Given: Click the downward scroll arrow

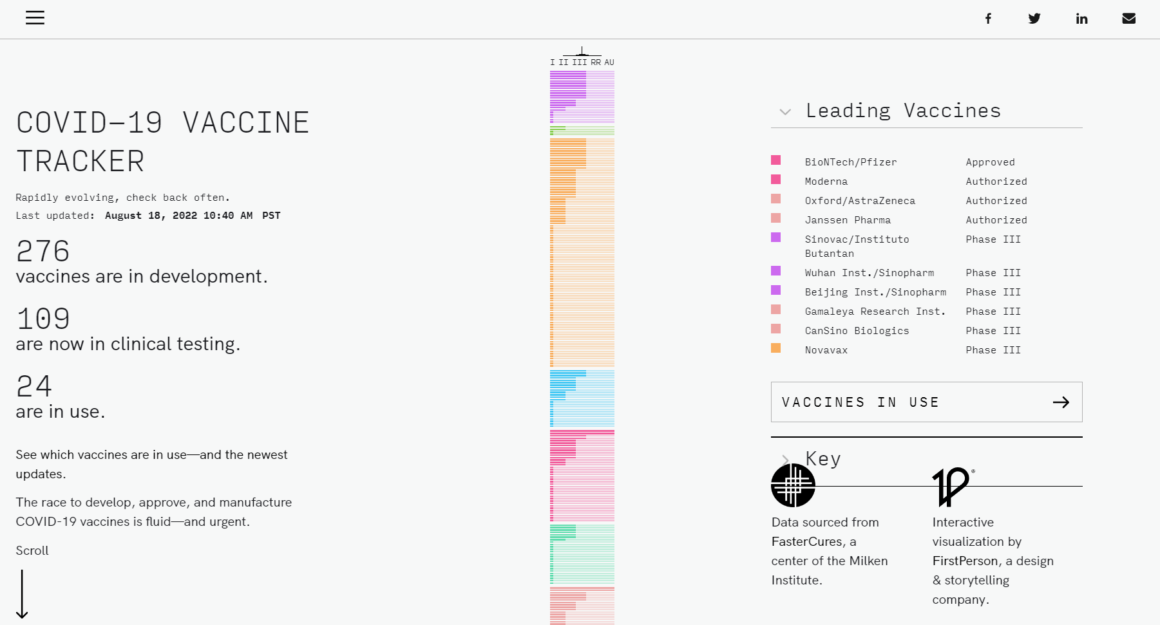Looking at the screenshot, I should 22,593.
